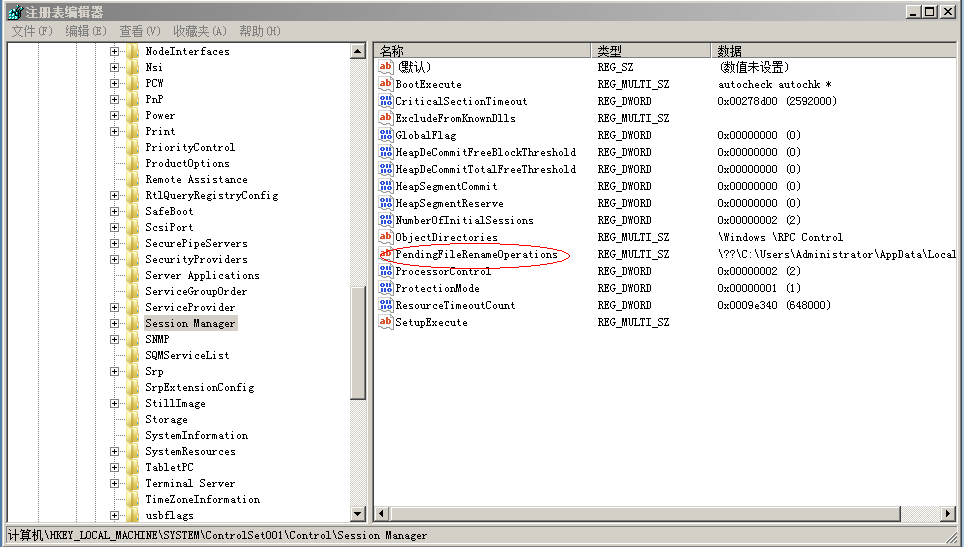Click the Session Manager folder icon
The width and height of the screenshot is (964, 547).
click(133, 323)
